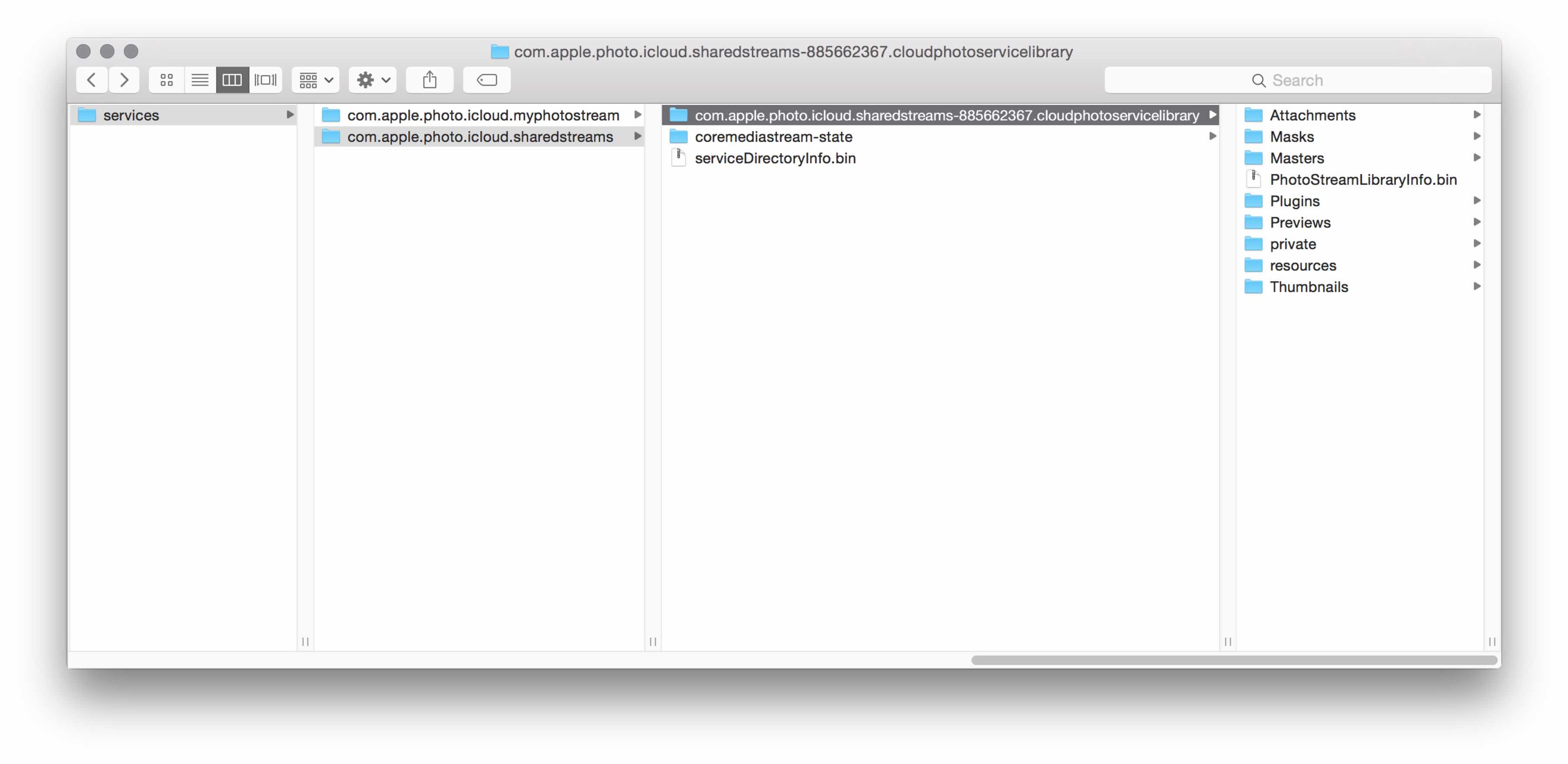Switch to icon view
1568x764 pixels.
tap(166, 80)
